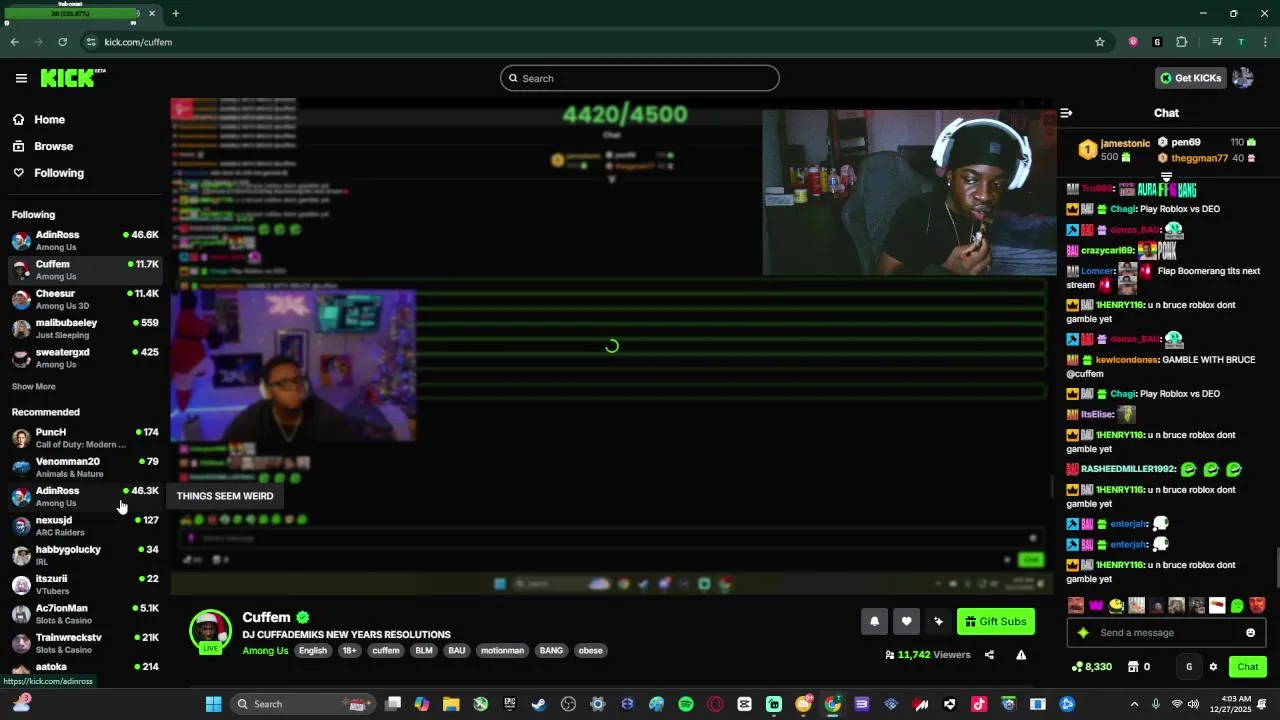Click Gift Subs button
Screen dimensions: 1280x720
pyautogui.click(x=996, y=621)
